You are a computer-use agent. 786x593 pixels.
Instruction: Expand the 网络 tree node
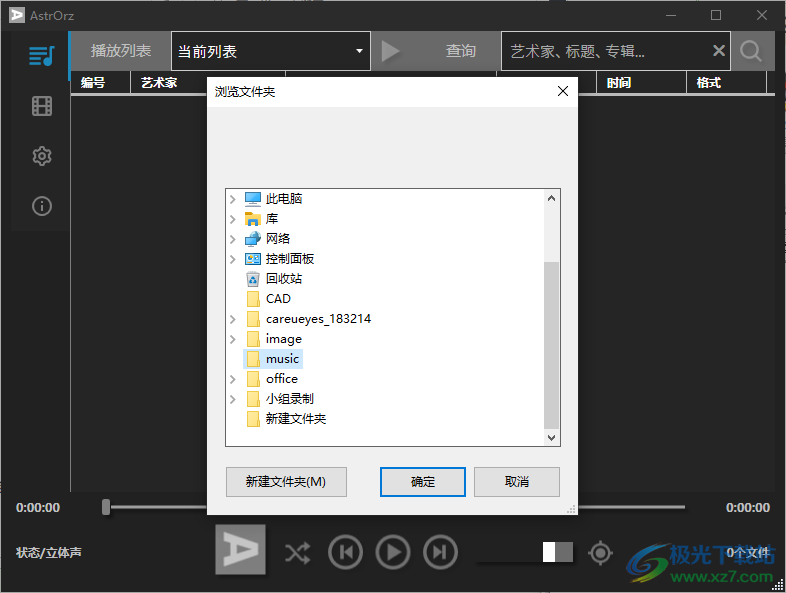[x=233, y=239]
